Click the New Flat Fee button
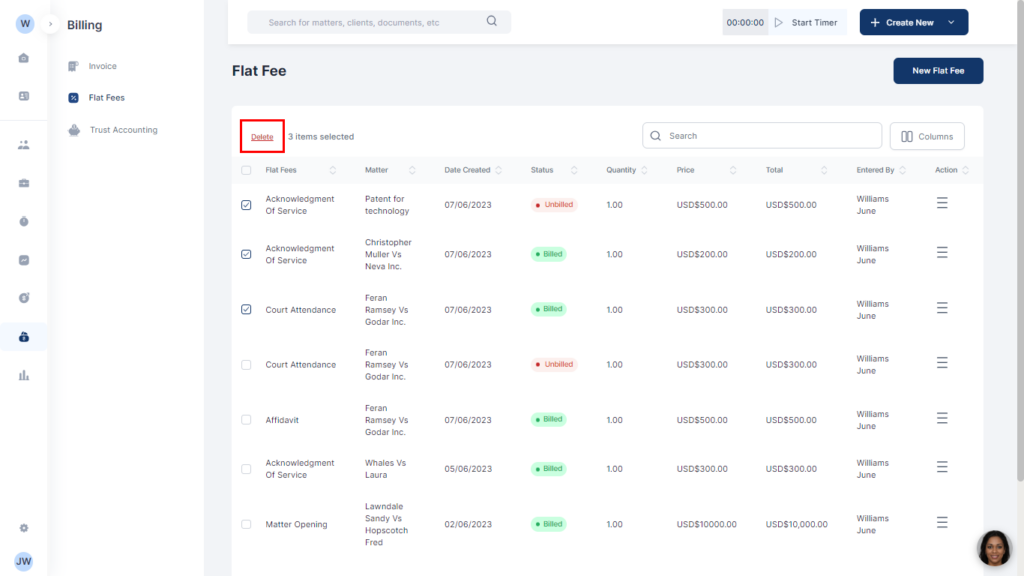The width and height of the screenshot is (1024, 576). pyautogui.click(x=937, y=71)
